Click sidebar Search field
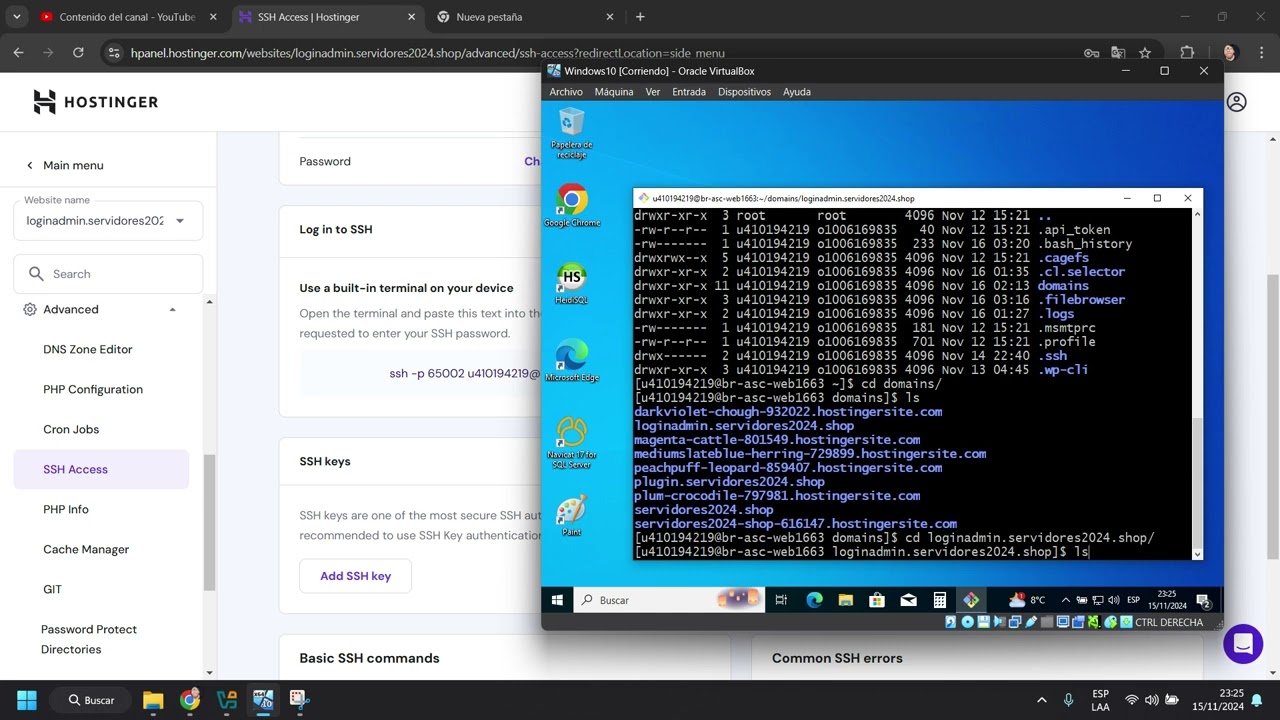Viewport: 1280px width, 720px height. point(108,274)
